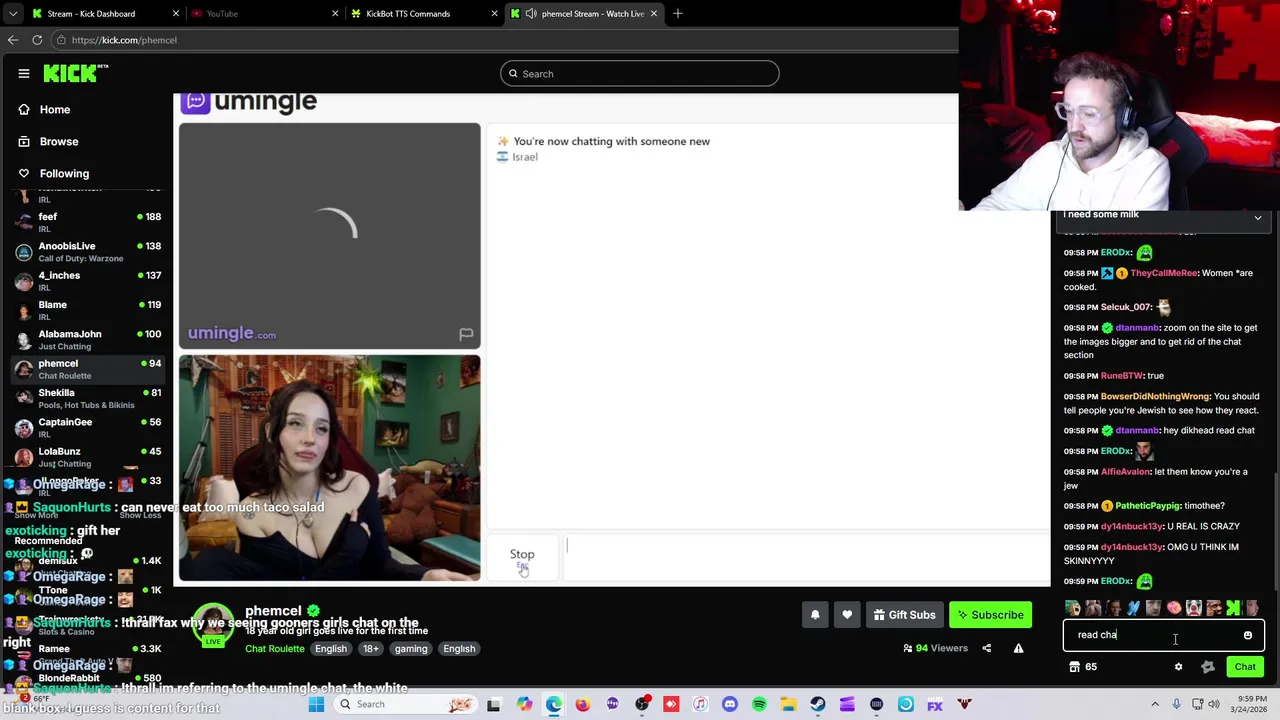Click the Stop button in Umingle

(x=522, y=559)
